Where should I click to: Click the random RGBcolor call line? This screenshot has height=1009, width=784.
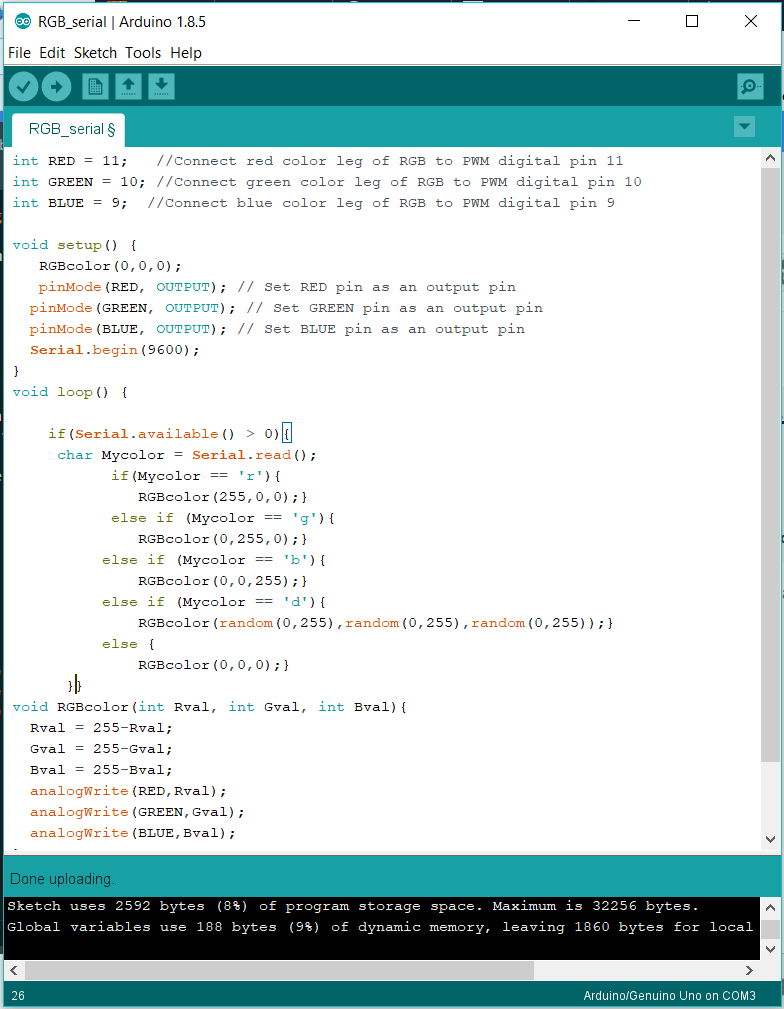click(x=375, y=623)
